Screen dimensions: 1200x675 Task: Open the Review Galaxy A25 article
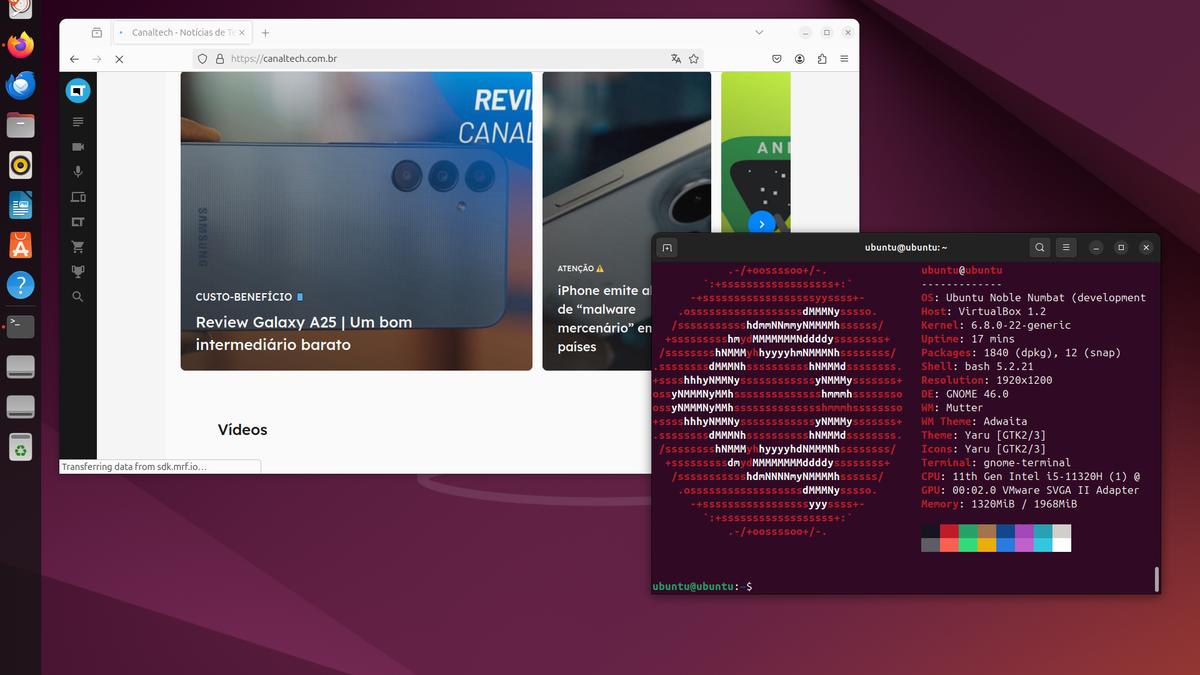coord(303,333)
